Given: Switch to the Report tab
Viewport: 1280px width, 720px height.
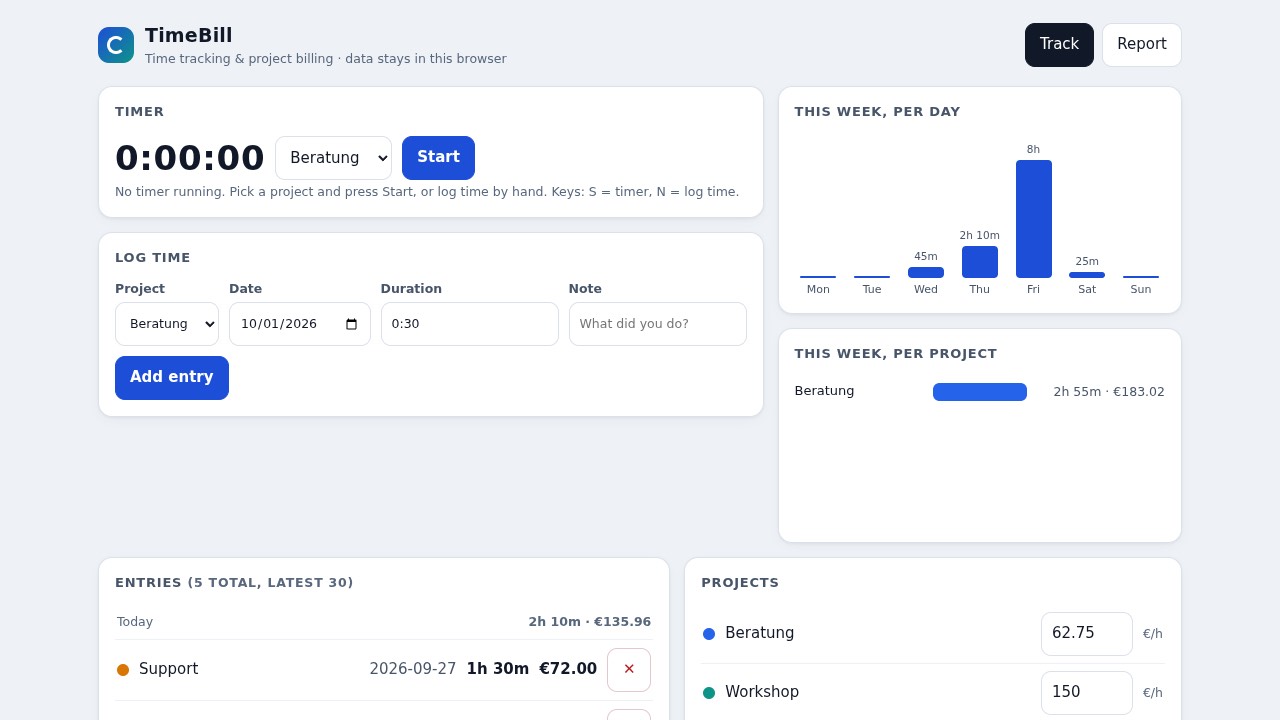Looking at the screenshot, I should coord(1142,45).
